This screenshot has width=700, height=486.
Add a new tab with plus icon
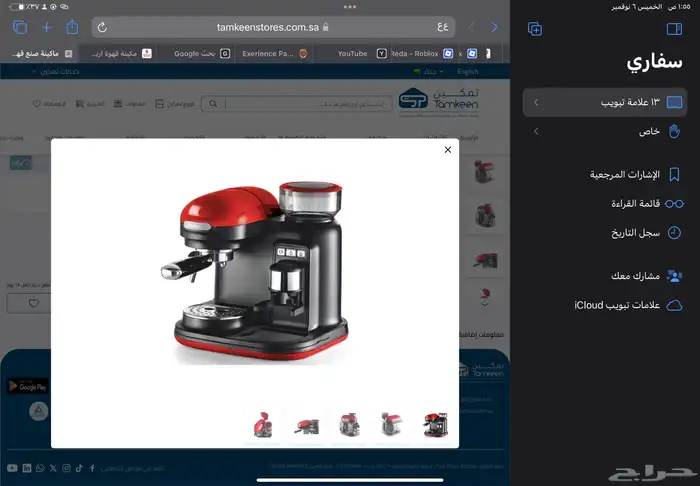coord(46,28)
